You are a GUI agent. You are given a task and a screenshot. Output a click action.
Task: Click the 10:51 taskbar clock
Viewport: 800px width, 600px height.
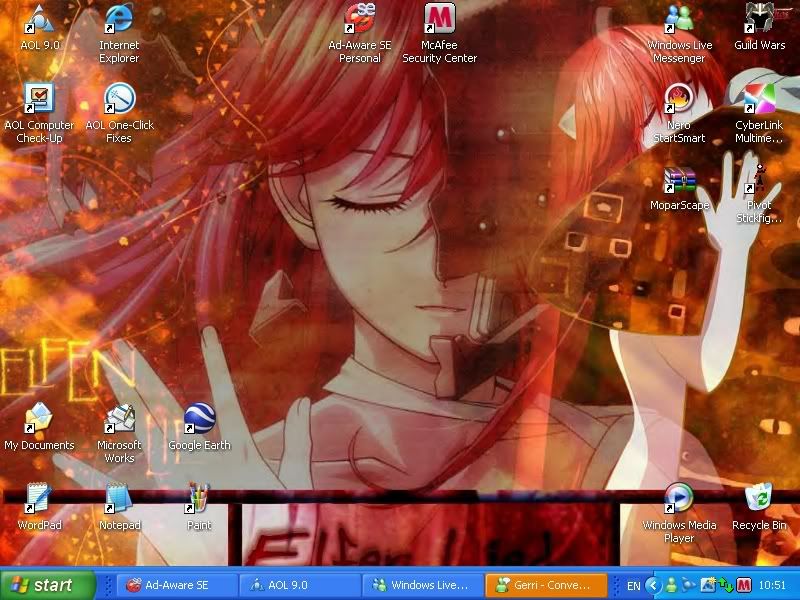pos(772,585)
